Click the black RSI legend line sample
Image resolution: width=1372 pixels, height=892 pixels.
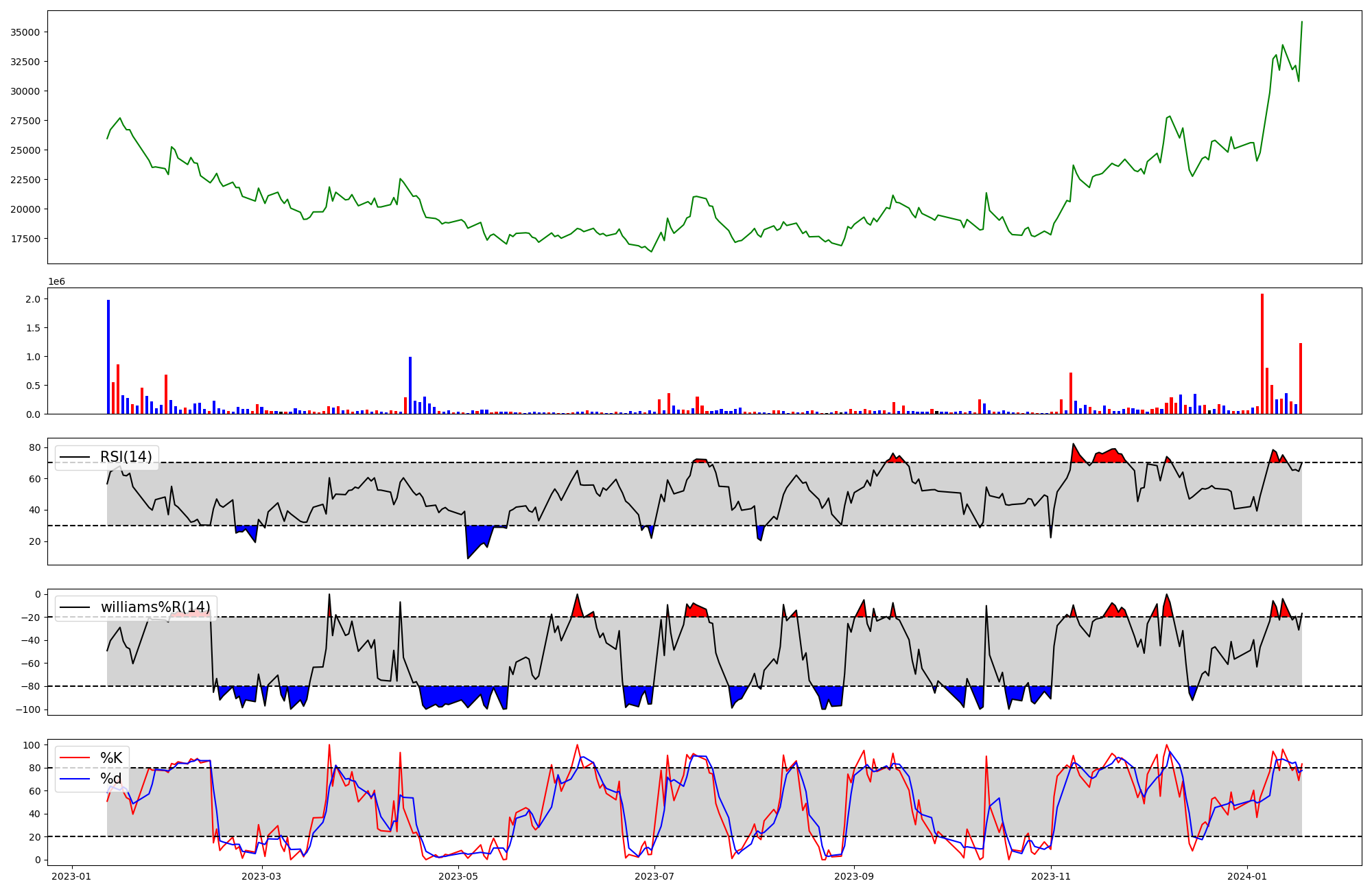(x=75, y=457)
